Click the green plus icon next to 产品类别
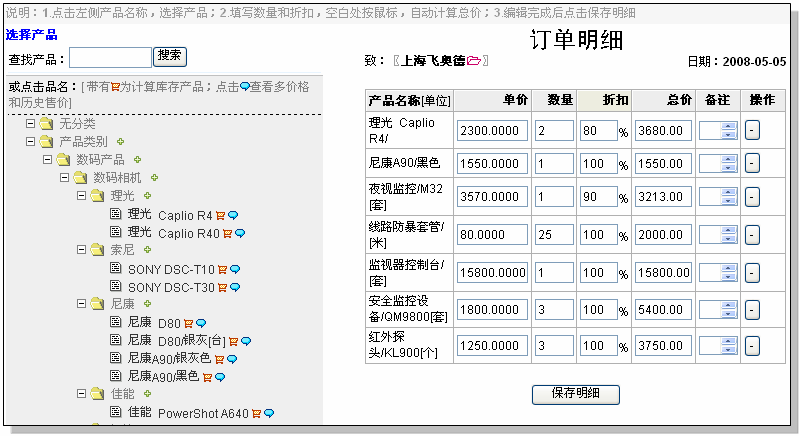This screenshot has width=799, height=436. 121,142
